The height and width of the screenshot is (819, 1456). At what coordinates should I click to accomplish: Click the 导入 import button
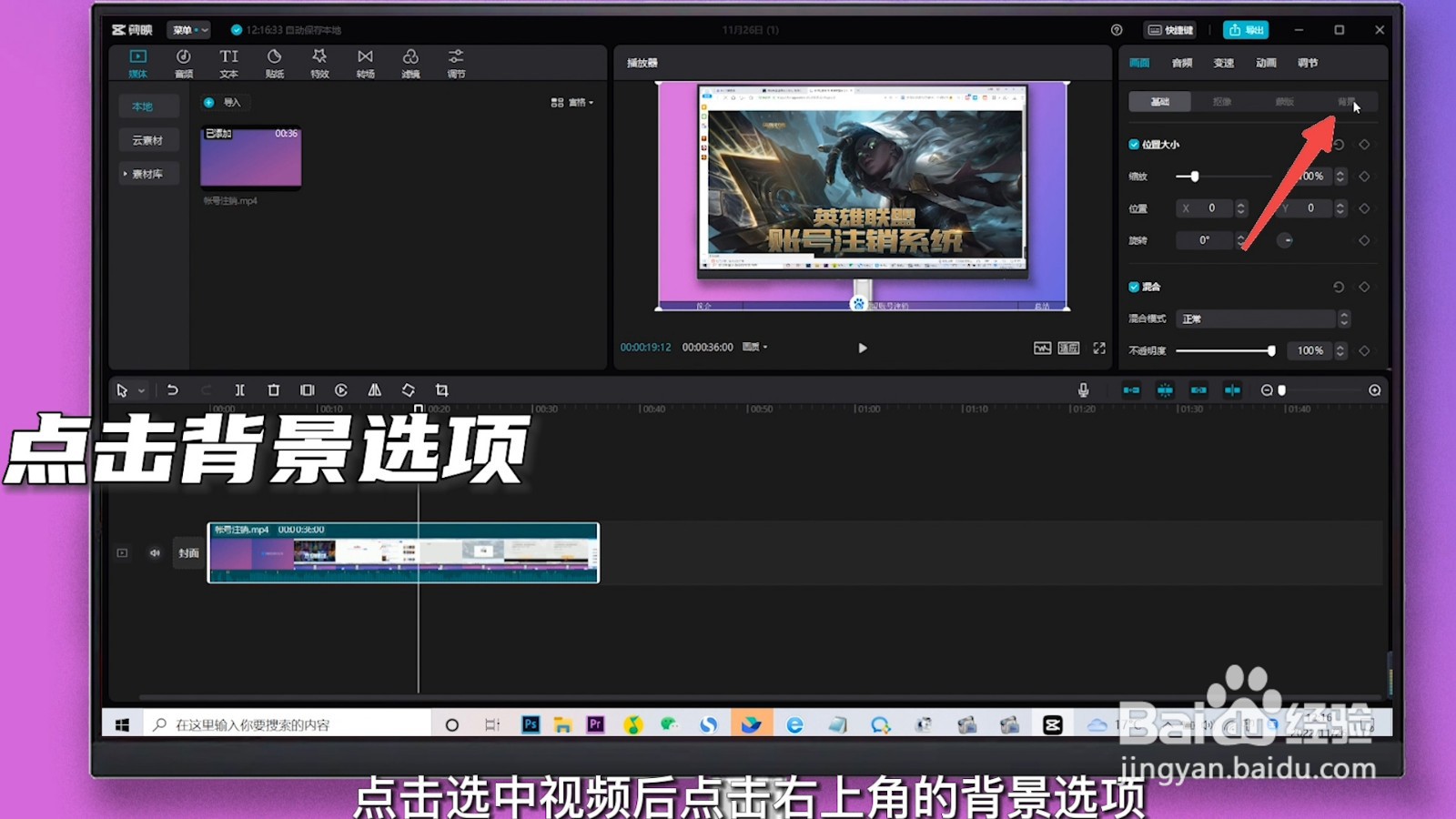pyautogui.click(x=223, y=103)
